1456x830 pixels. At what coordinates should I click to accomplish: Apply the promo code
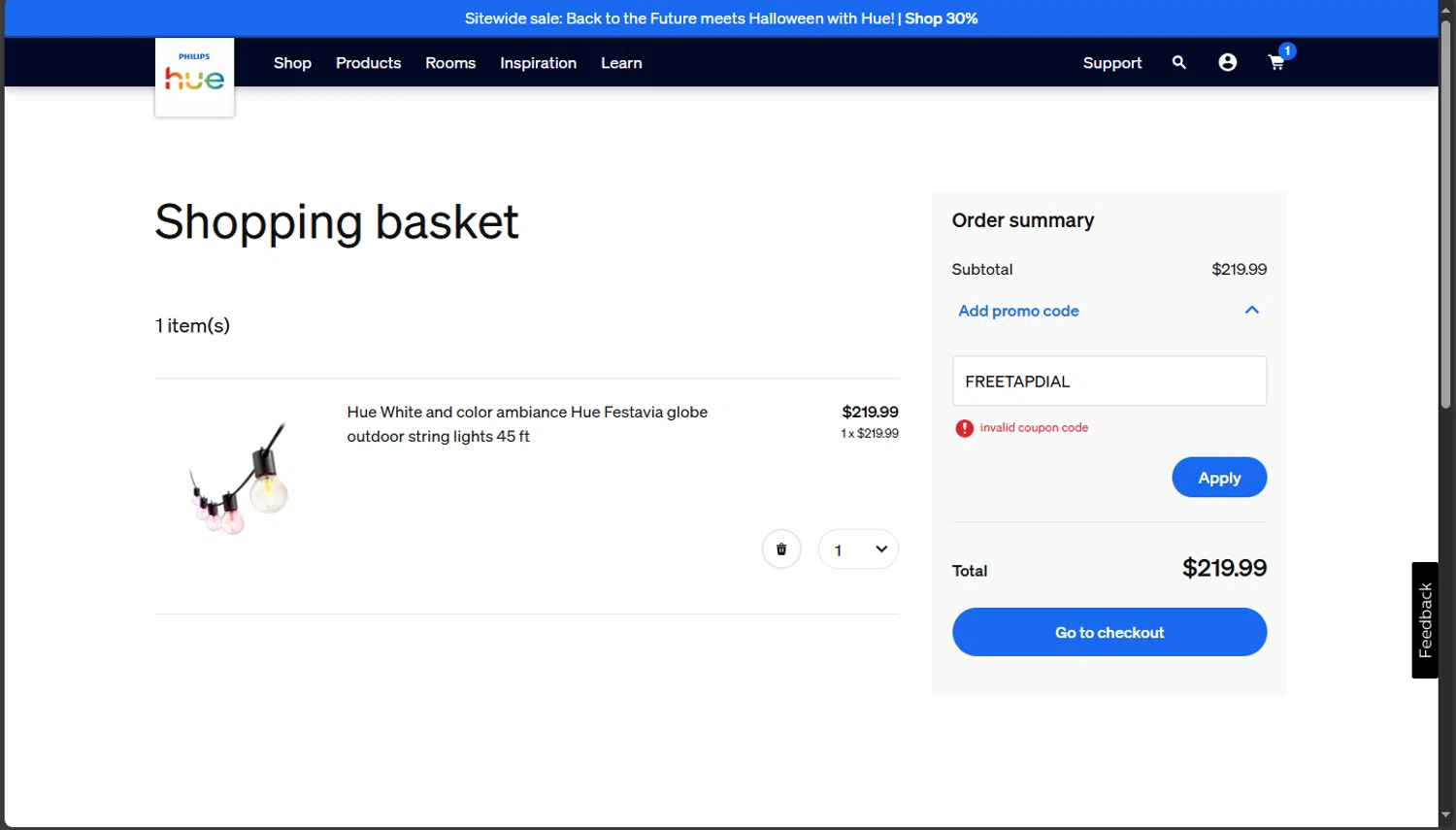point(1219,478)
